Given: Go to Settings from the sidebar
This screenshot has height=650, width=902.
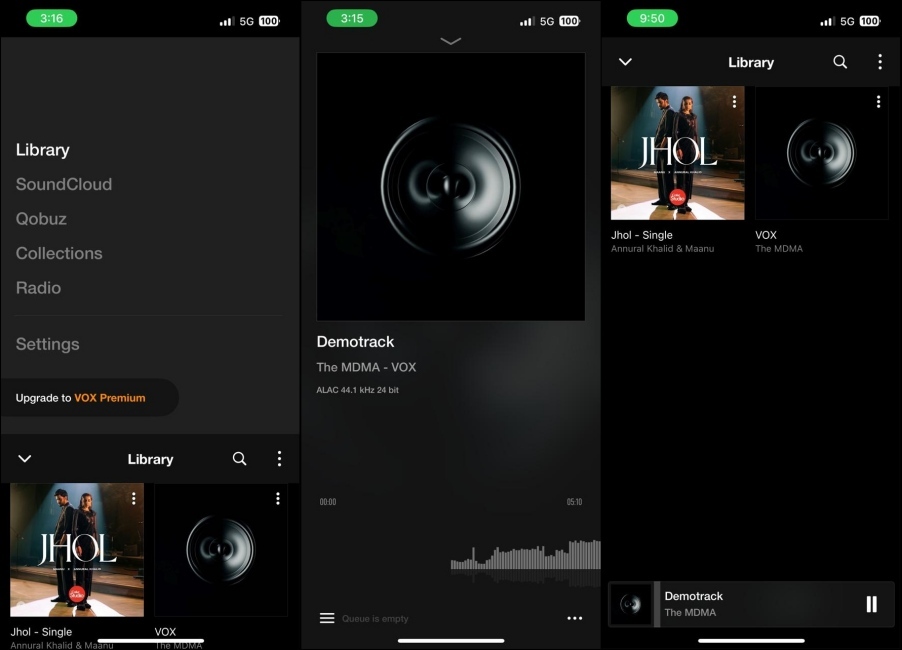Looking at the screenshot, I should [x=47, y=344].
